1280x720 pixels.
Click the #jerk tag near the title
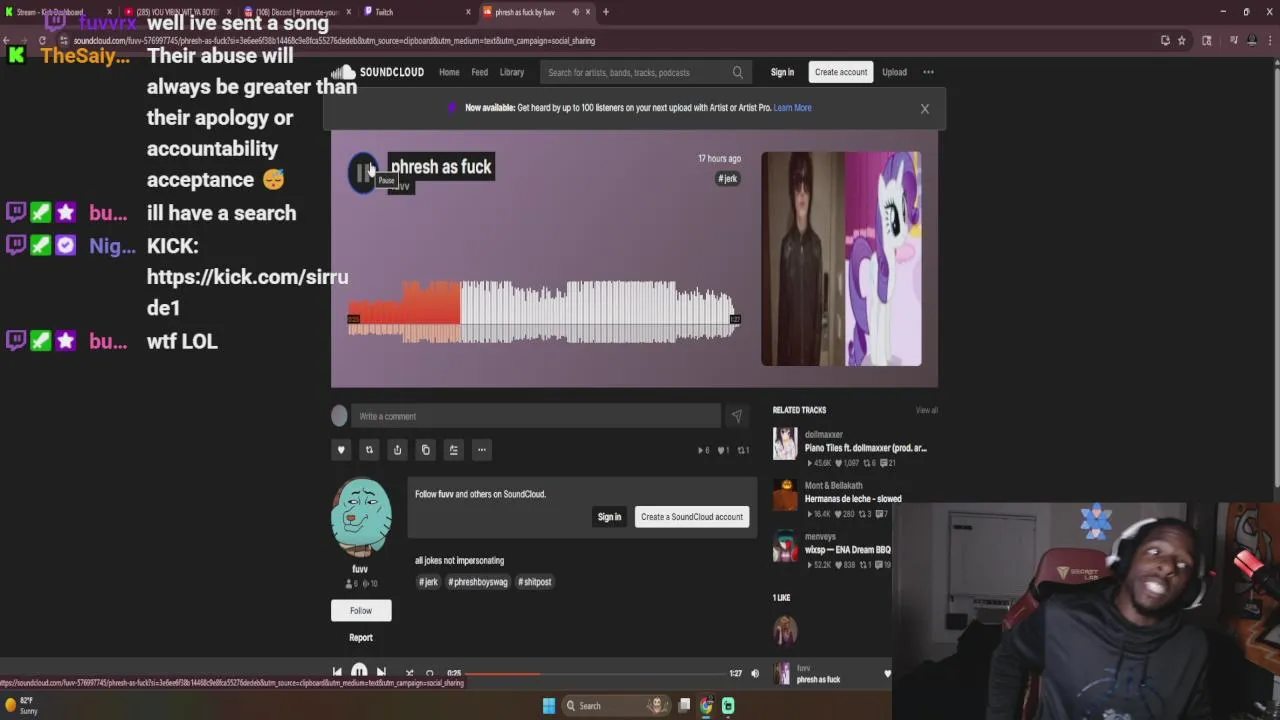click(728, 178)
